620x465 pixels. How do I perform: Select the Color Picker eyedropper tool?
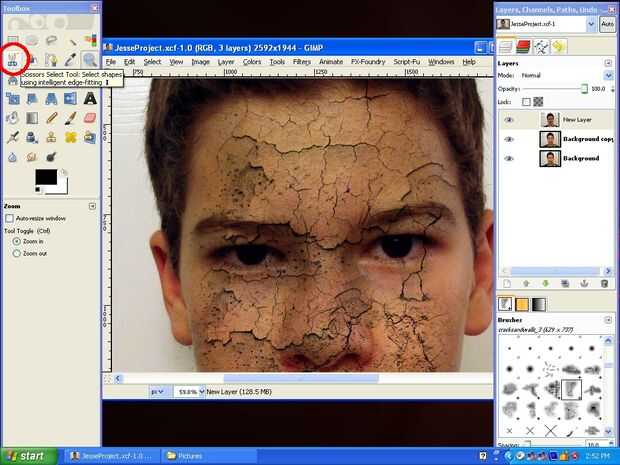point(71,59)
